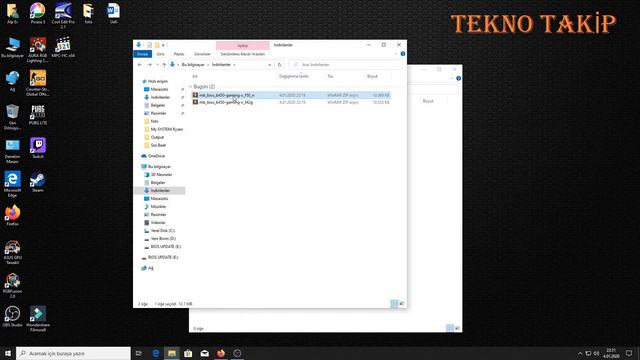The width and height of the screenshot is (640, 360).
Task: Open the foto folder on desktop
Action: coord(88,13)
